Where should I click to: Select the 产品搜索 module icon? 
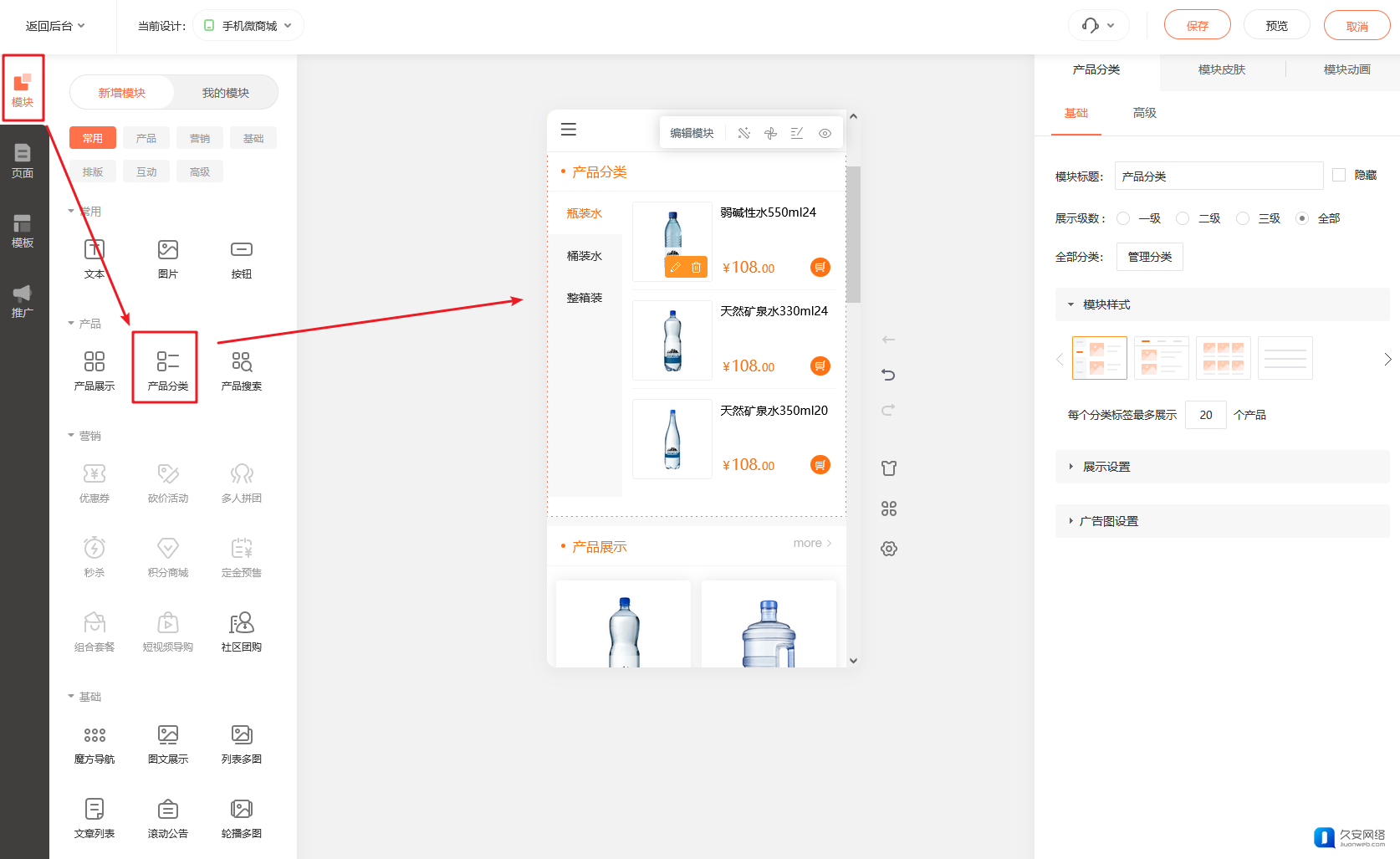[x=241, y=370]
